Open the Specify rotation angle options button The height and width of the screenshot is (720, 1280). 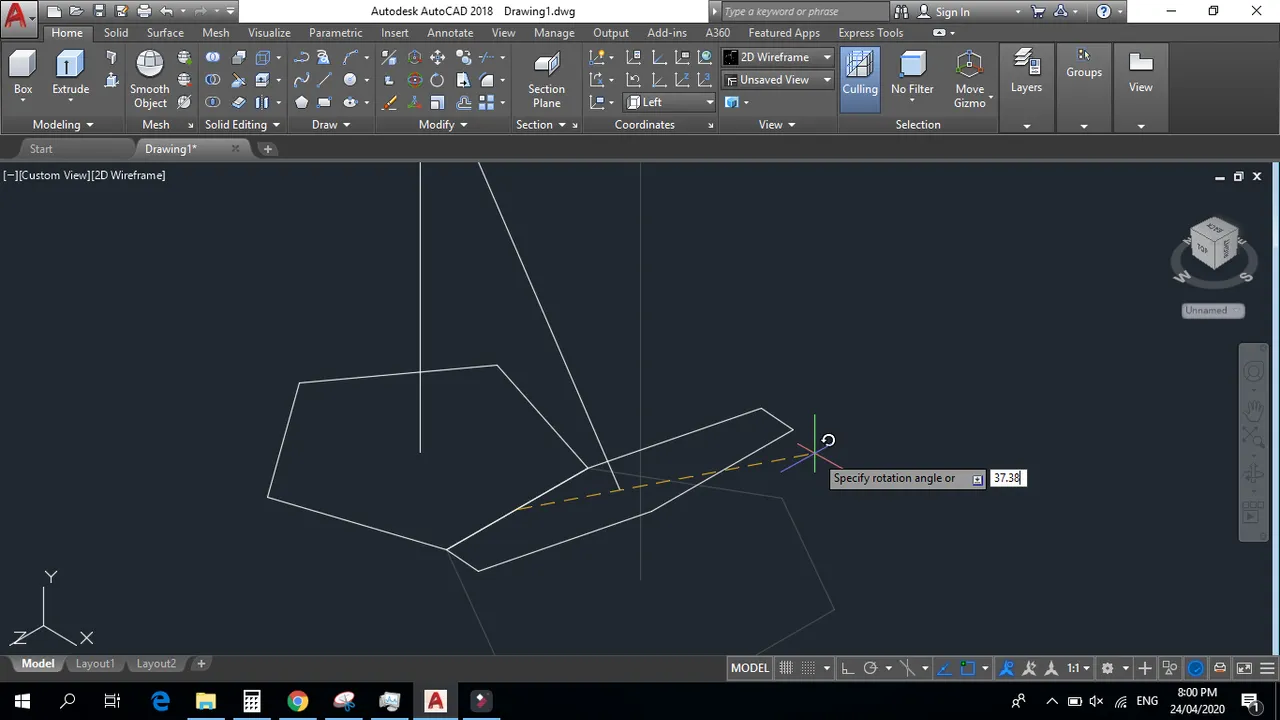coord(977,479)
